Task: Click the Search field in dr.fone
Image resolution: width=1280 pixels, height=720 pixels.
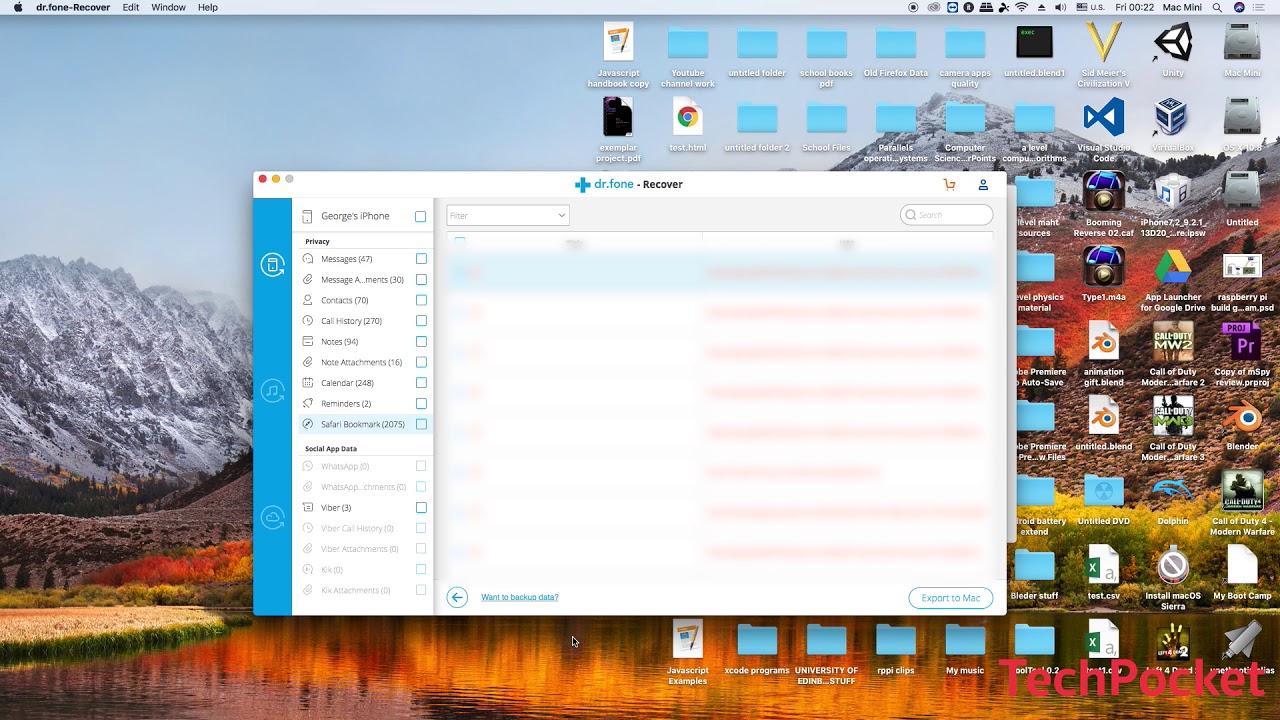Action: tap(946, 215)
